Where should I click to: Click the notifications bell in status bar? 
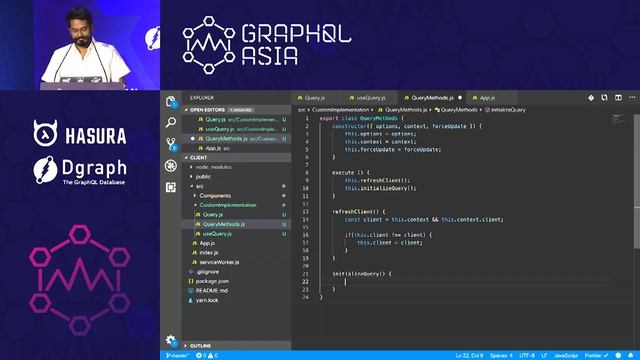pyautogui.click(x=631, y=356)
